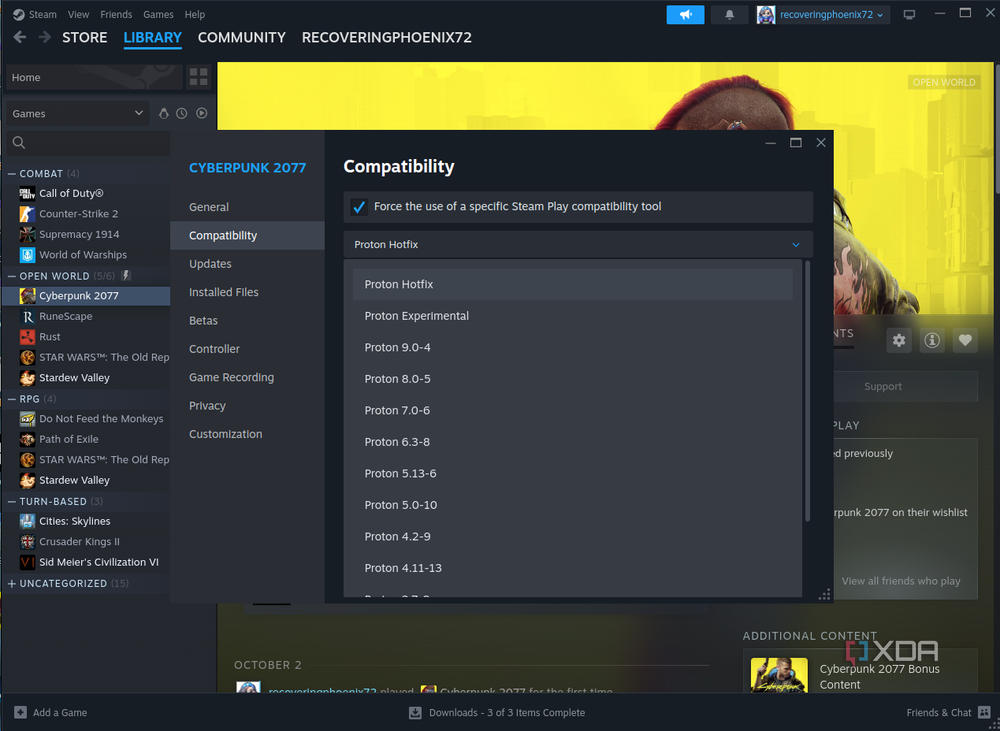Click the Open World dynamic collection lightning icon
The width and height of the screenshot is (1000, 731).
(126, 276)
